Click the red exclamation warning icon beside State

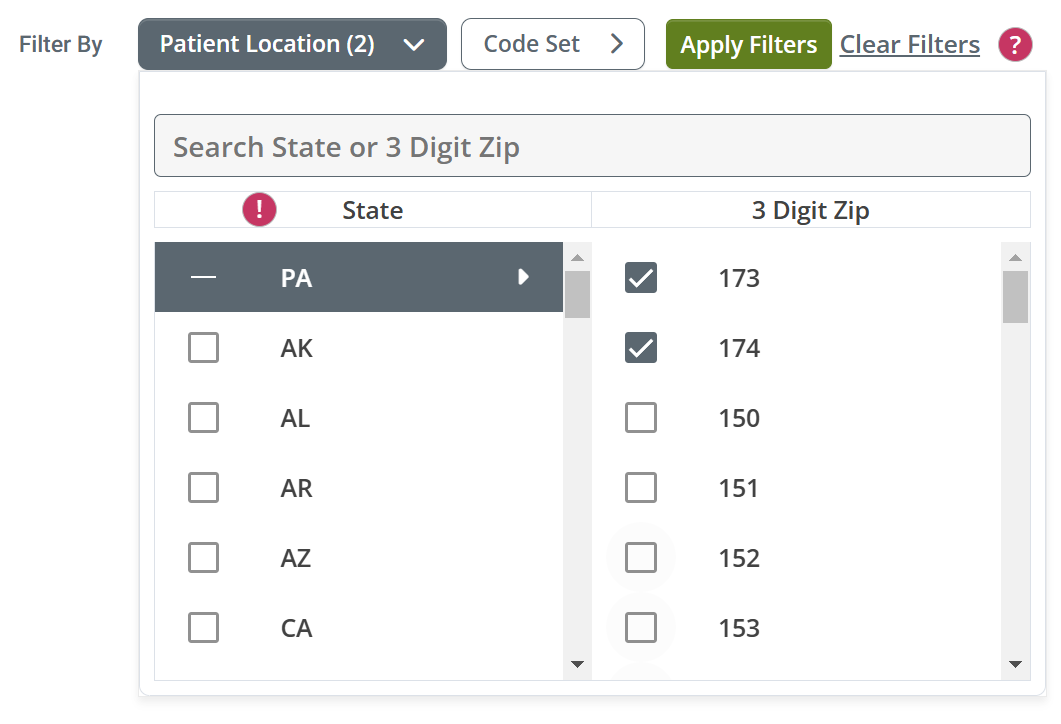coord(259,209)
